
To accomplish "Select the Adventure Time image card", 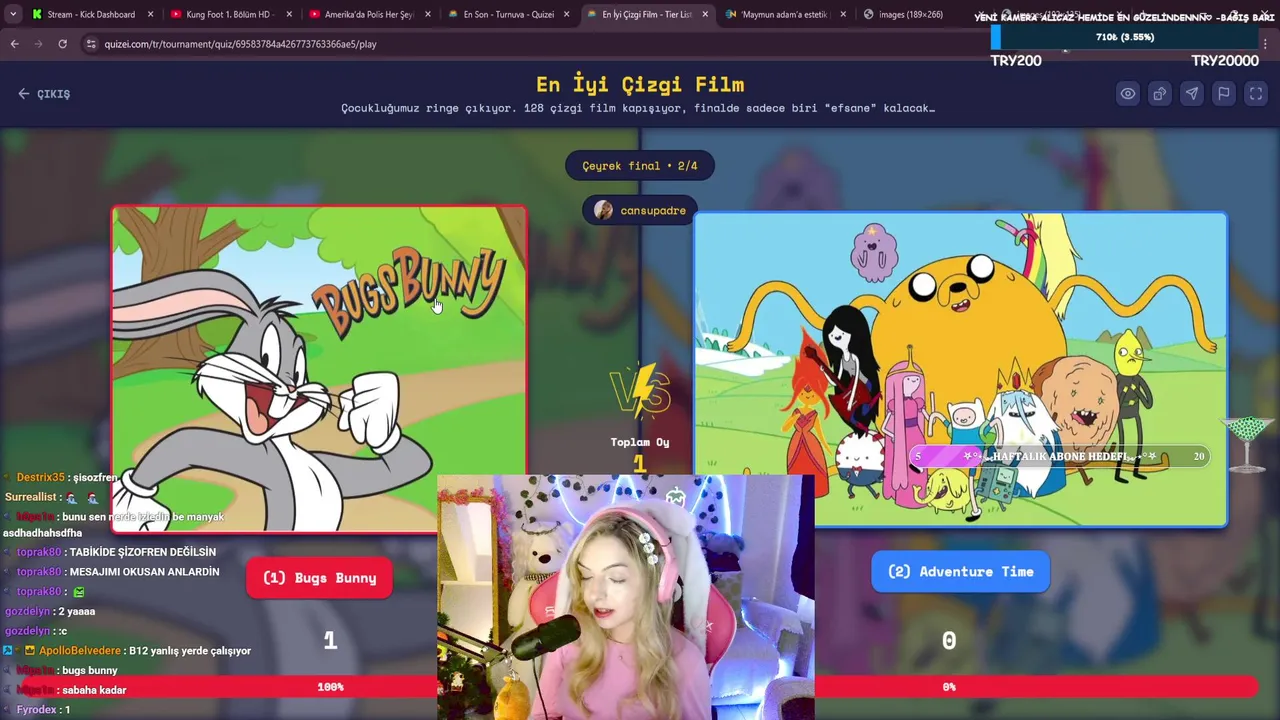I will [960, 369].
